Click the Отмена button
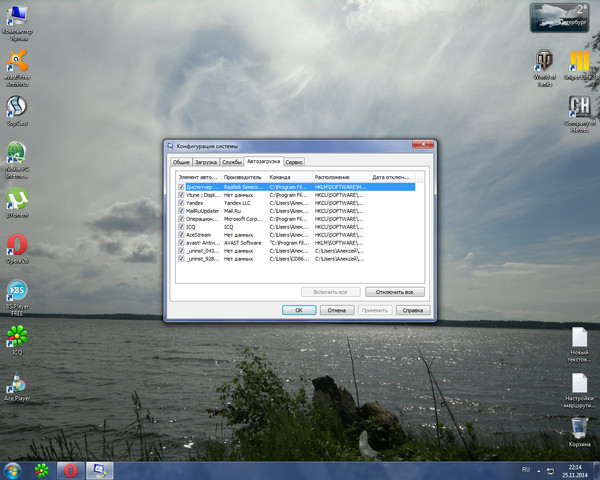 point(337,310)
